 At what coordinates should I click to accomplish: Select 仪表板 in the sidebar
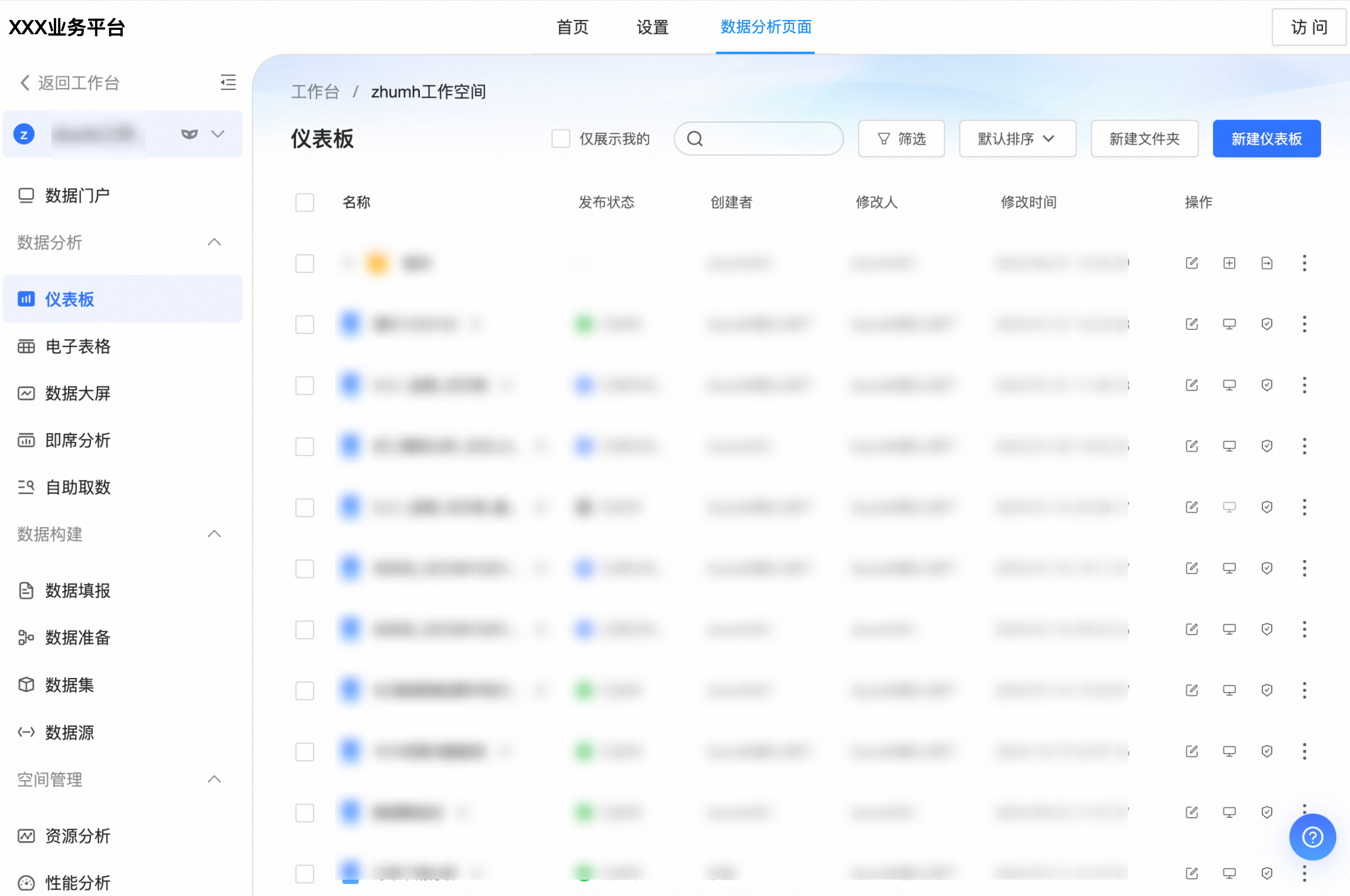coord(122,299)
